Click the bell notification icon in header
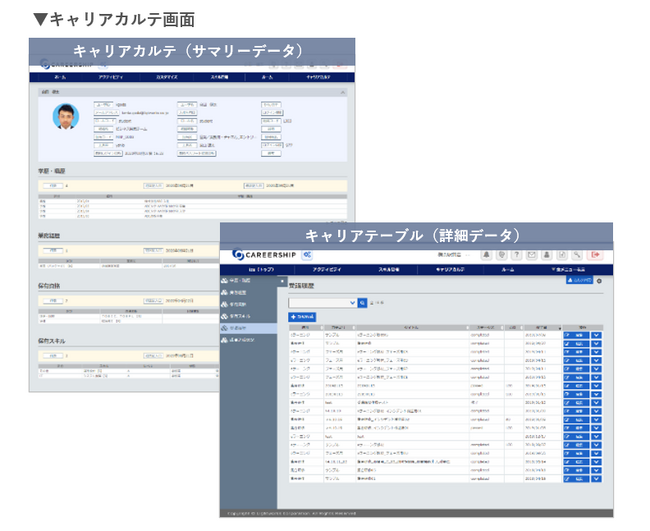The image size is (650, 531). tap(486, 256)
